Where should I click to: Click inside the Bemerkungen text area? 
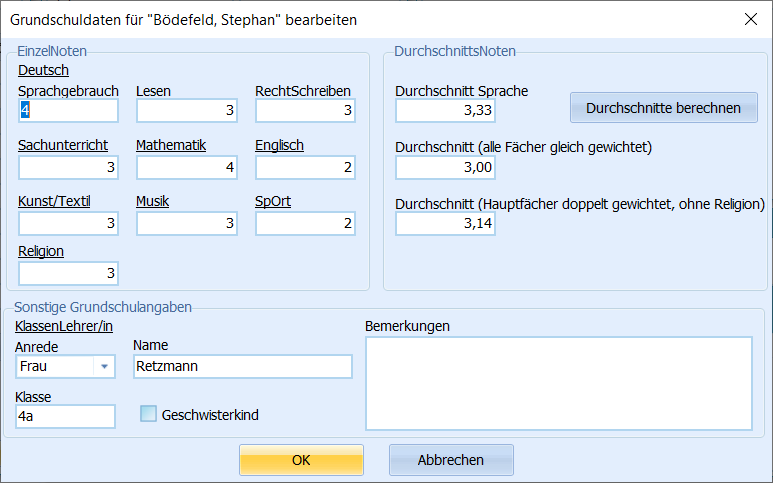point(559,383)
